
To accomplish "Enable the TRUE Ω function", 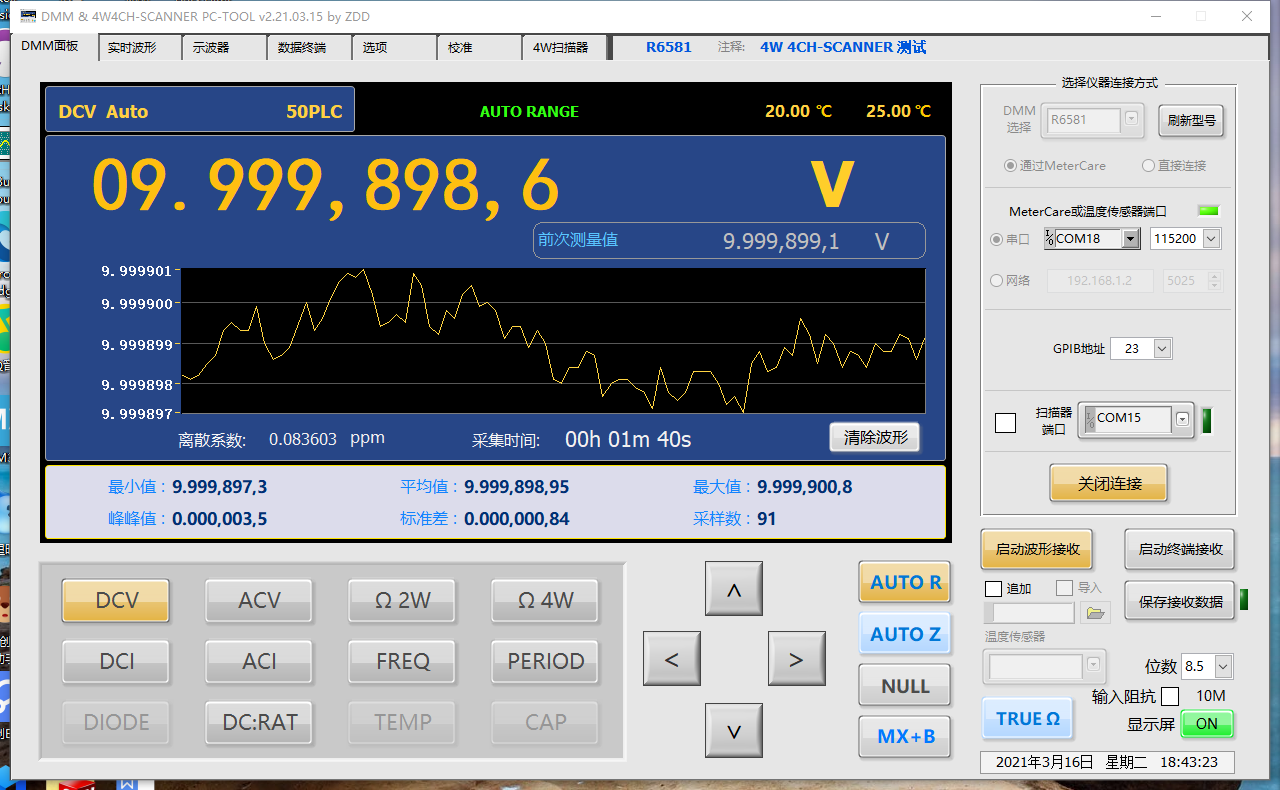I will [x=1027, y=718].
